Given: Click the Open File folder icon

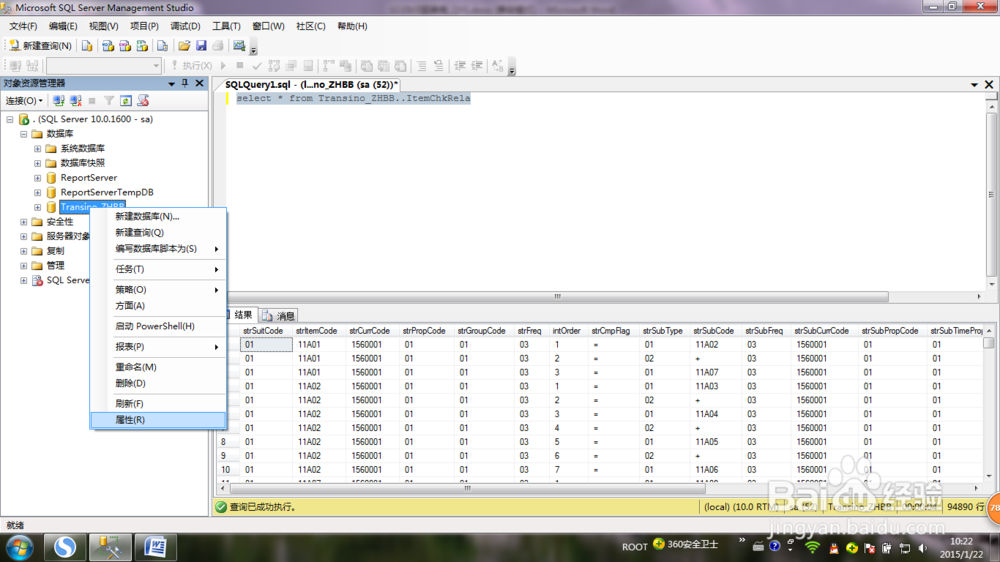Looking at the screenshot, I should tap(184, 46).
